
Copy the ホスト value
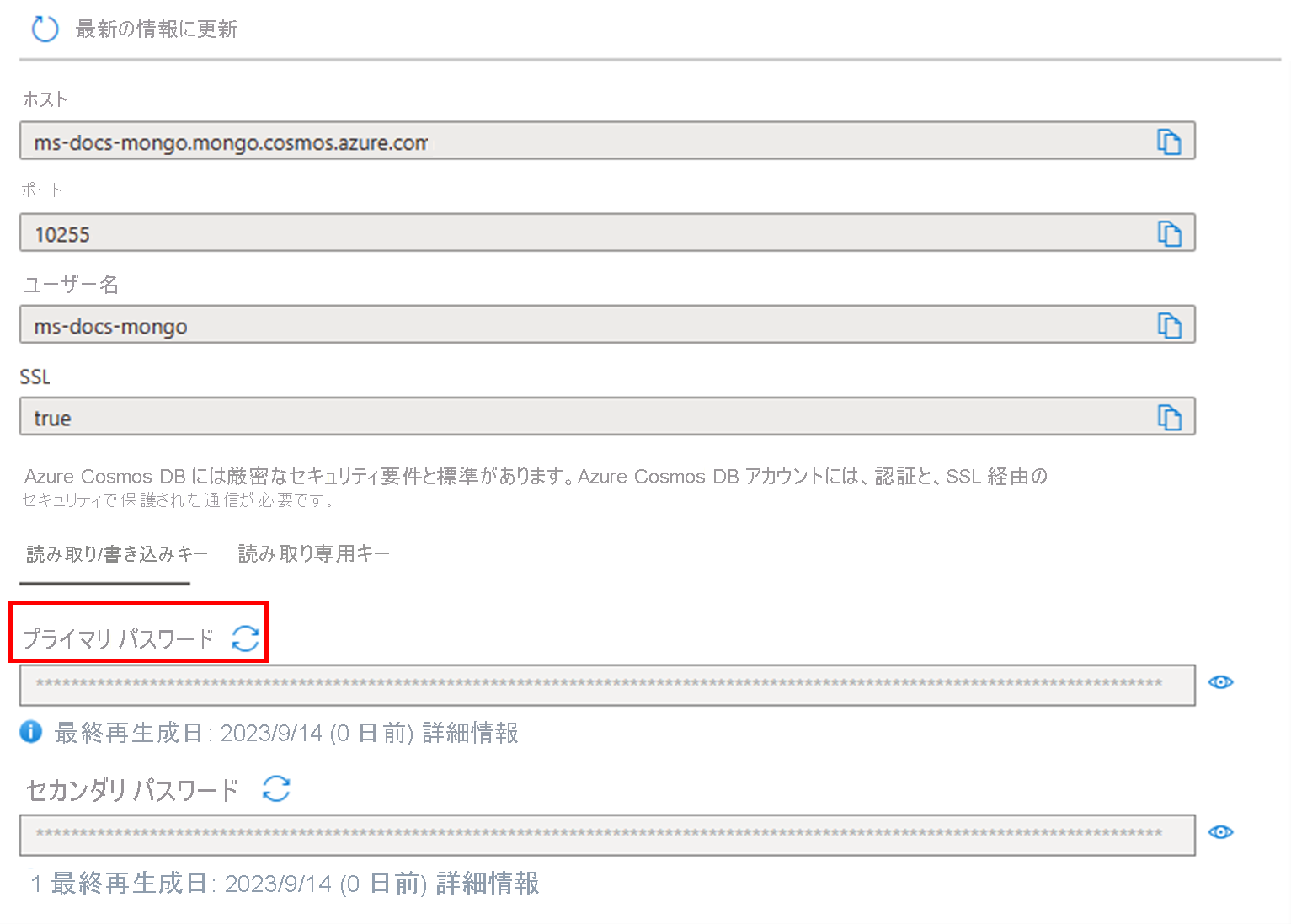1169,142
